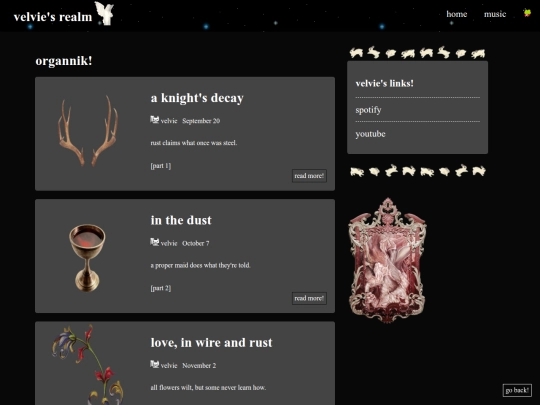Screen dimensions: 540x405
Task: Click 'rust claims what once was steel.' text
Action: (x=194, y=143)
